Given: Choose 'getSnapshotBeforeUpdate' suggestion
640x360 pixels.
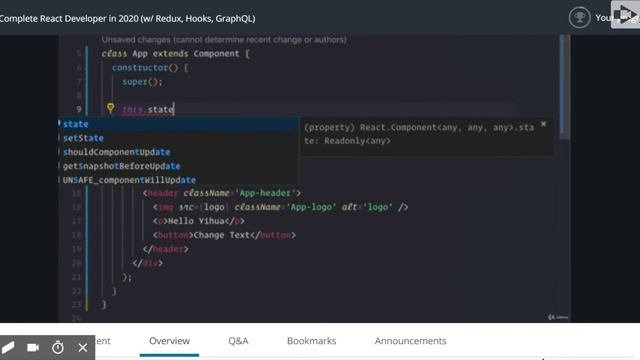Looking at the screenshot, I should 178,166.
